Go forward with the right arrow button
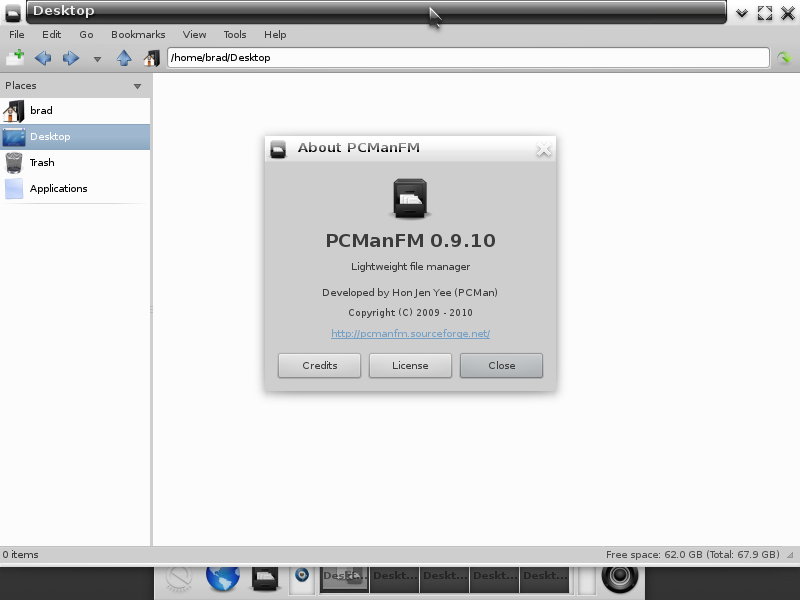800x600 pixels. pos(70,58)
